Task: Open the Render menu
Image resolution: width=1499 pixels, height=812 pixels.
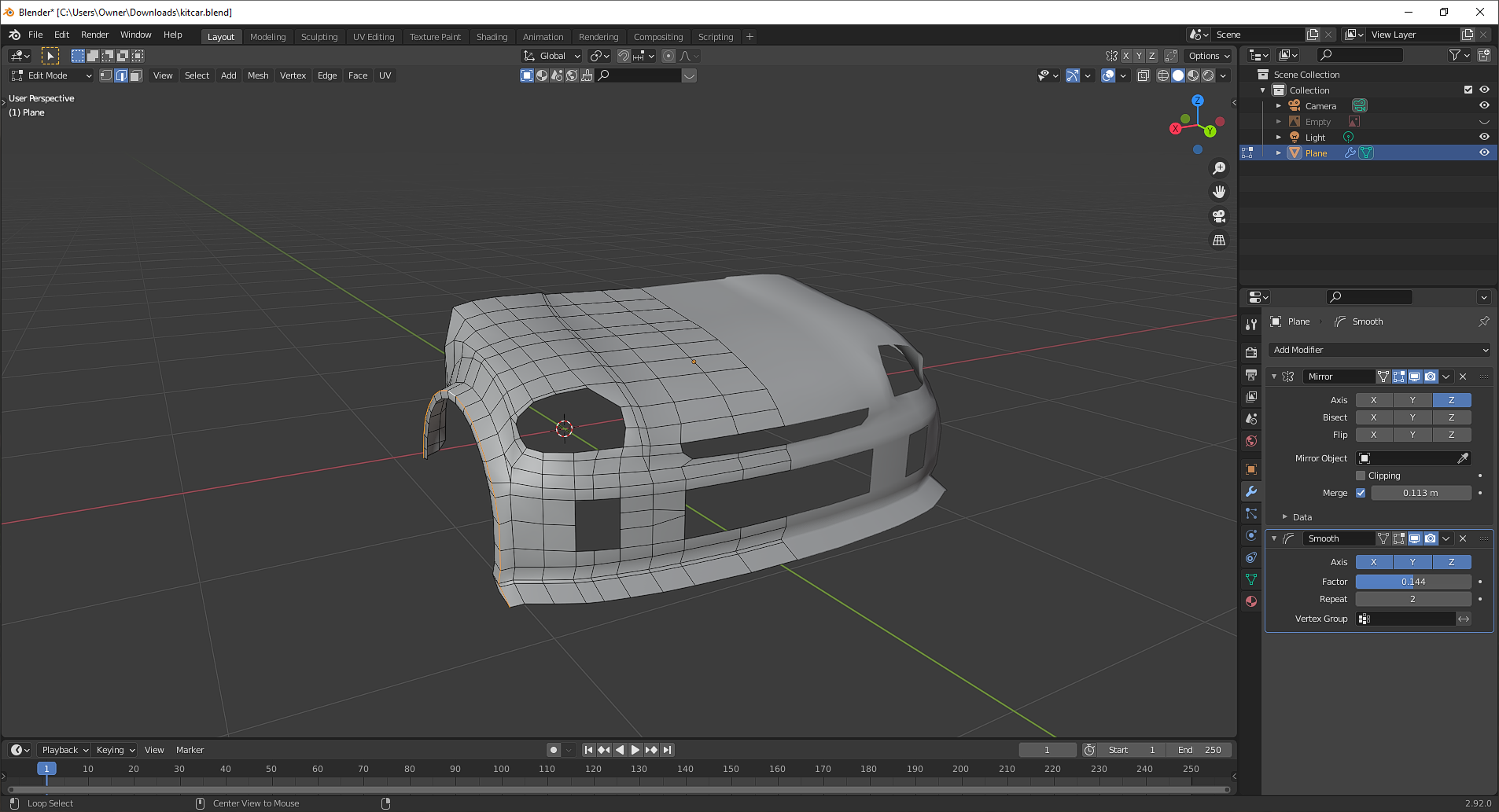Action: pyautogui.click(x=94, y=35)
